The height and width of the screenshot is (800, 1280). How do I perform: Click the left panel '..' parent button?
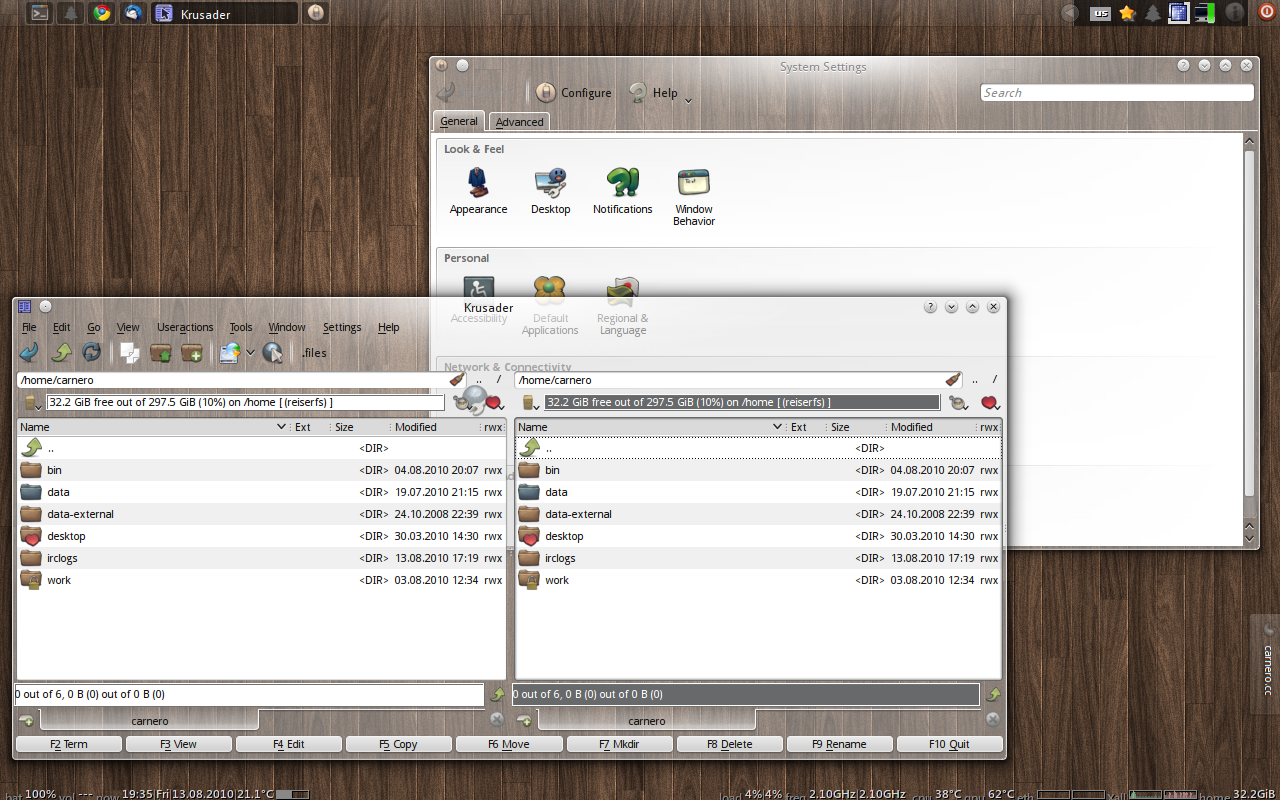(x=479, y=380)
